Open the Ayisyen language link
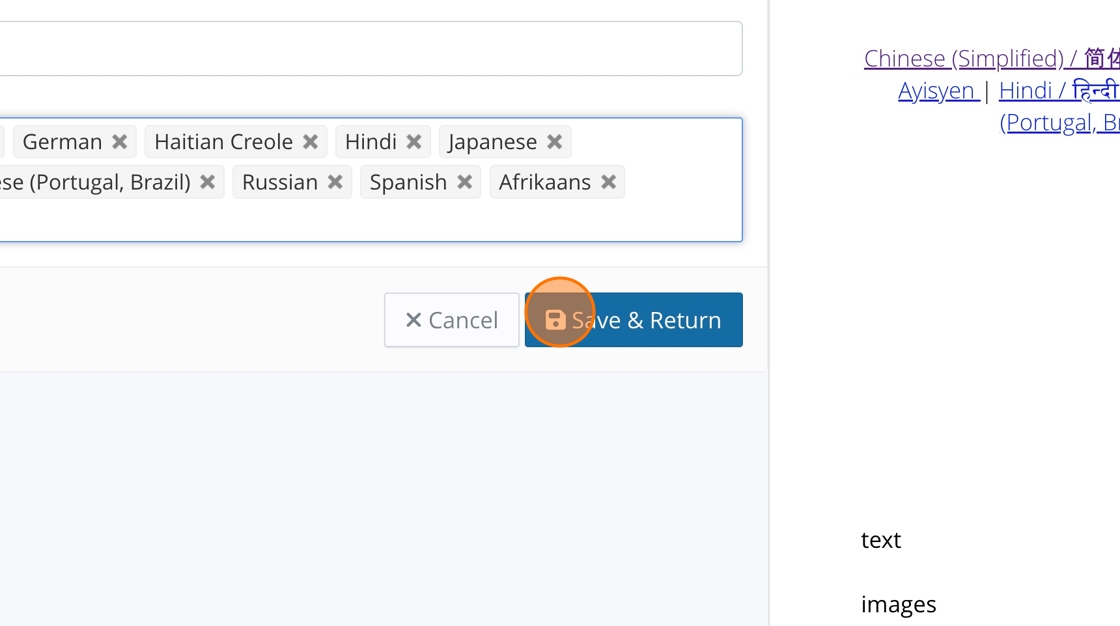 tap(937, 90)
